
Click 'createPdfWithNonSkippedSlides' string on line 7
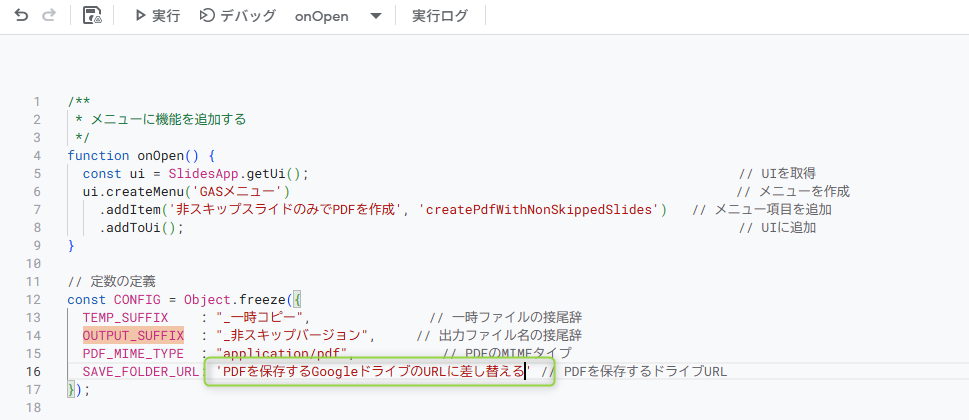pos(539,210)
